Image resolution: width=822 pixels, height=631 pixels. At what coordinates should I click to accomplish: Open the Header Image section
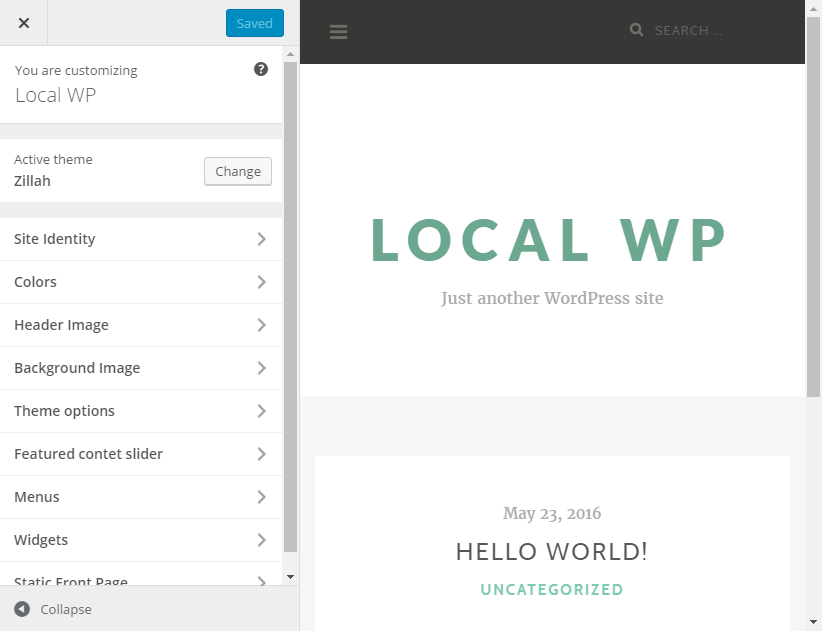(141, 325)
